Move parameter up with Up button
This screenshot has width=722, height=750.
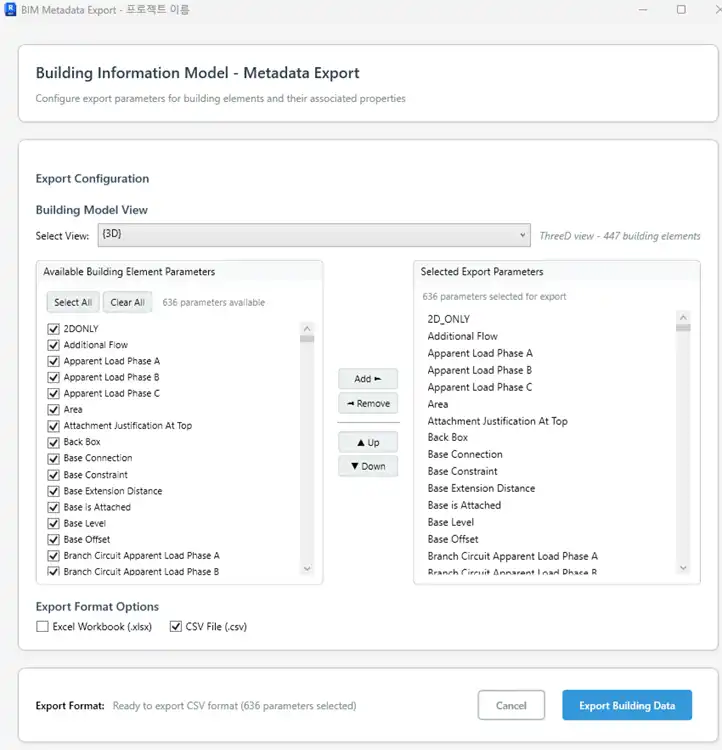(368, 442)
